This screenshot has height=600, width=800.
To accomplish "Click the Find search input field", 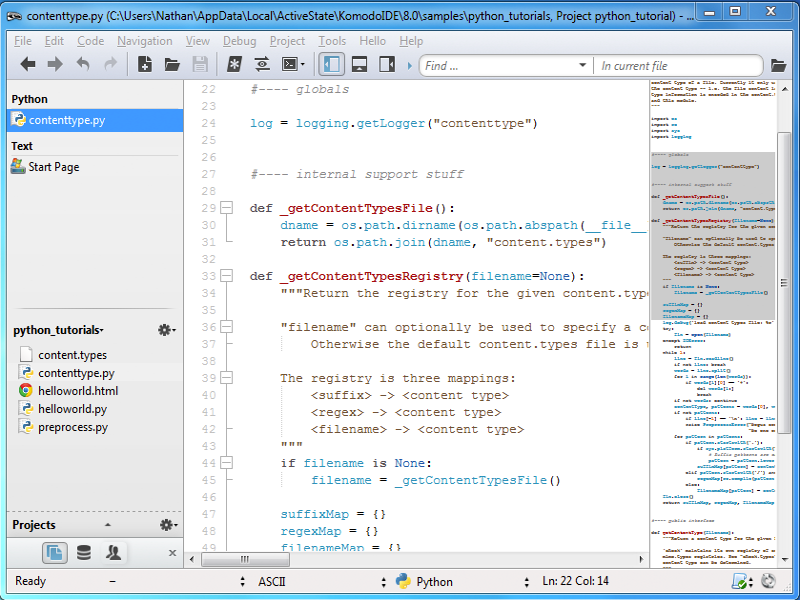I will pos(500,66).
